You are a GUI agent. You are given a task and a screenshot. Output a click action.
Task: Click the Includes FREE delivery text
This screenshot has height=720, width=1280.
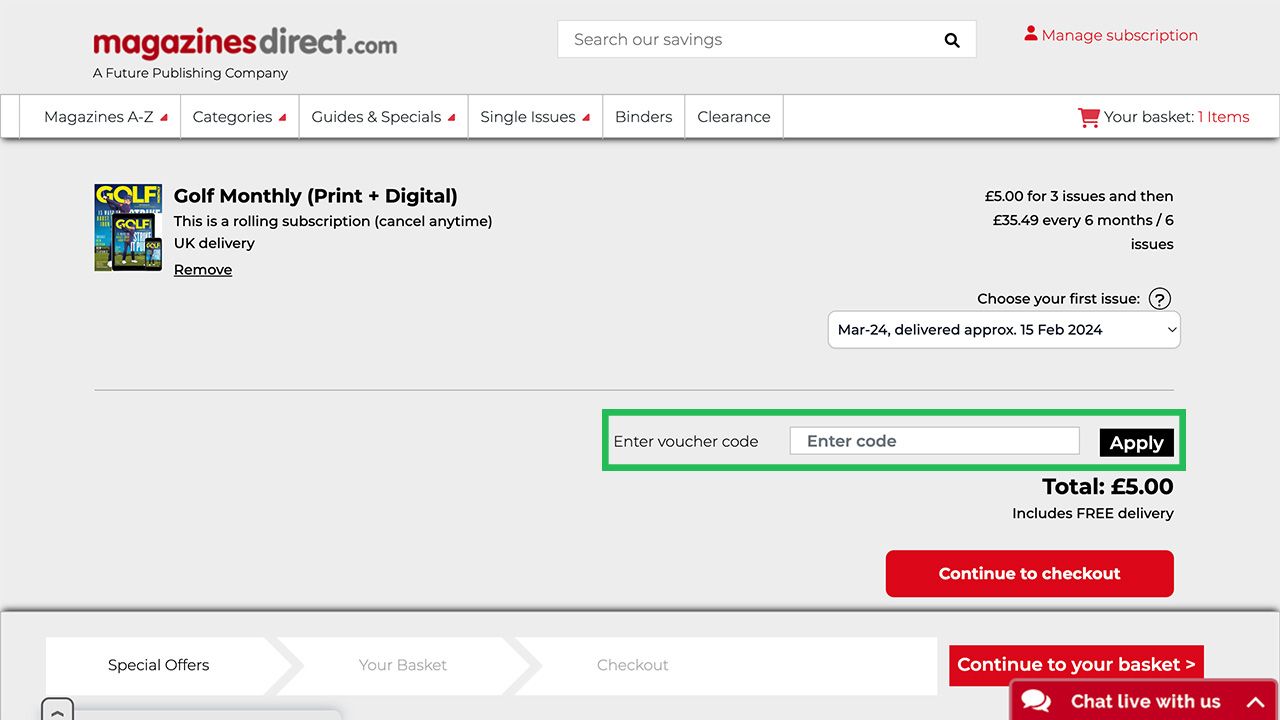[x=1093, y=513]
